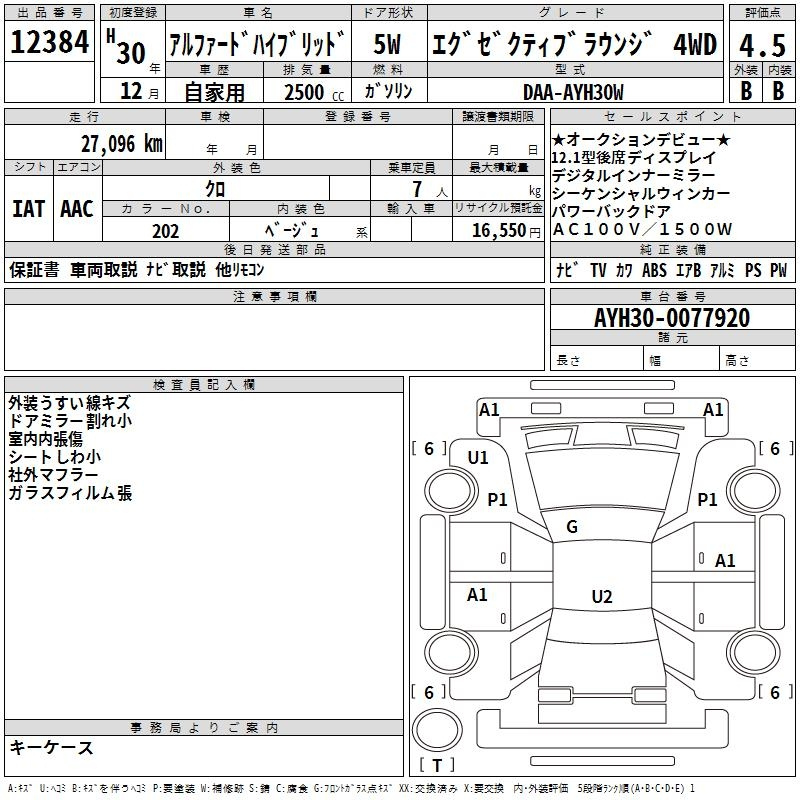Select the car name アルファードハイブリッド
Viewport: 800px width, 800px height.
click(257, 43)
